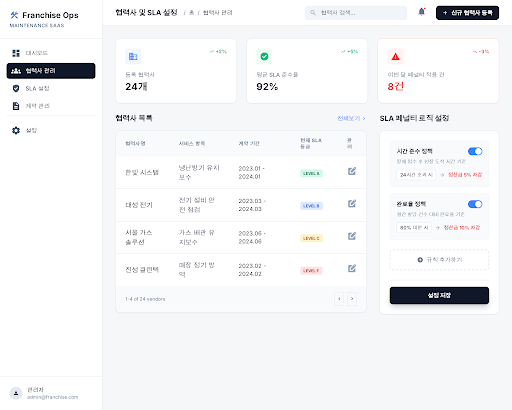This screenshot has width=512, height=410.
Task: Click the 1-4 of 24 vendors text
Action: [145, 299]
